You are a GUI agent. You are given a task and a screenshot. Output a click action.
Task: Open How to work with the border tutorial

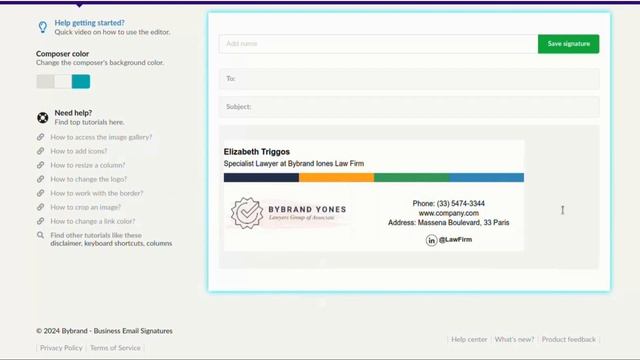tap(97, 193)
